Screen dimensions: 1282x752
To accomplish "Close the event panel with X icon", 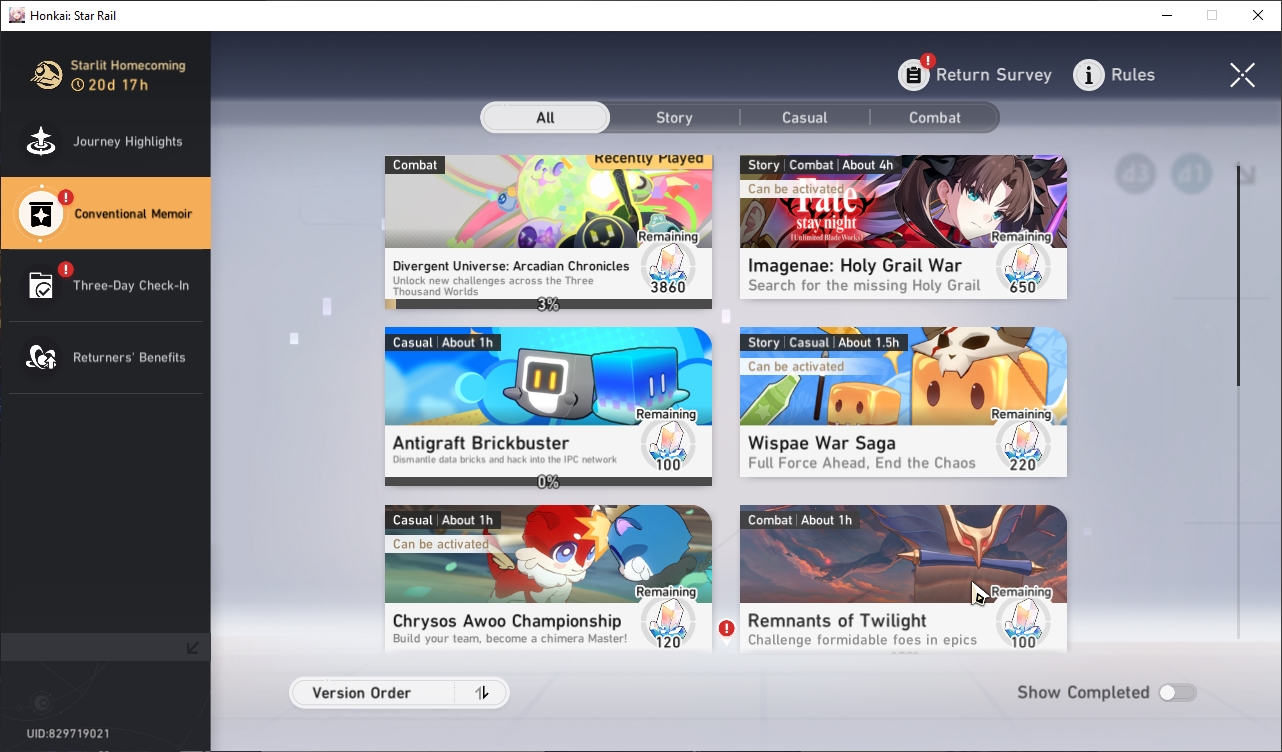I will pyautogui.click(x=1242, y=75).
